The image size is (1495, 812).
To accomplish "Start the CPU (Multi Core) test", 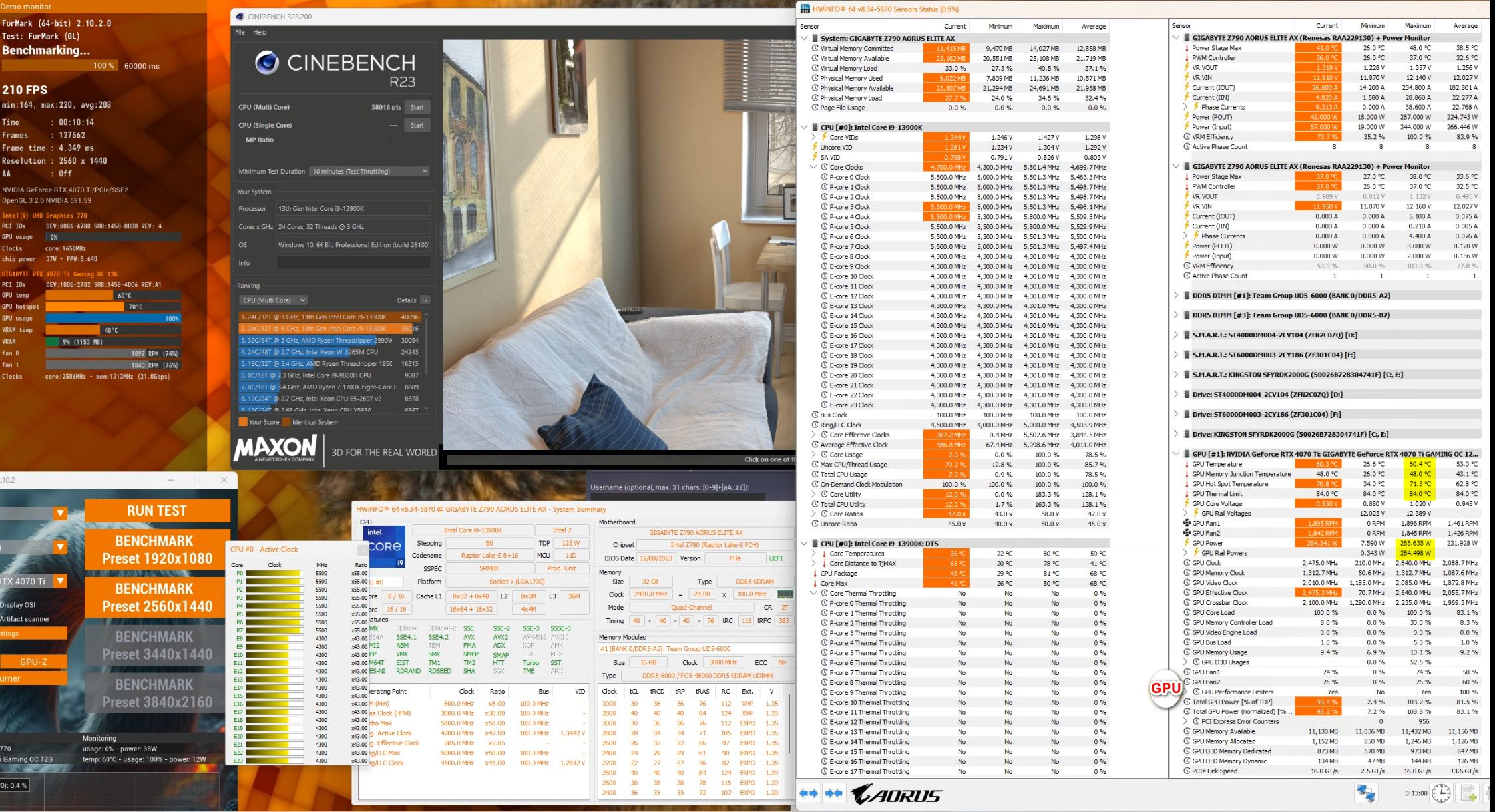I will click(x=417, y=107).
